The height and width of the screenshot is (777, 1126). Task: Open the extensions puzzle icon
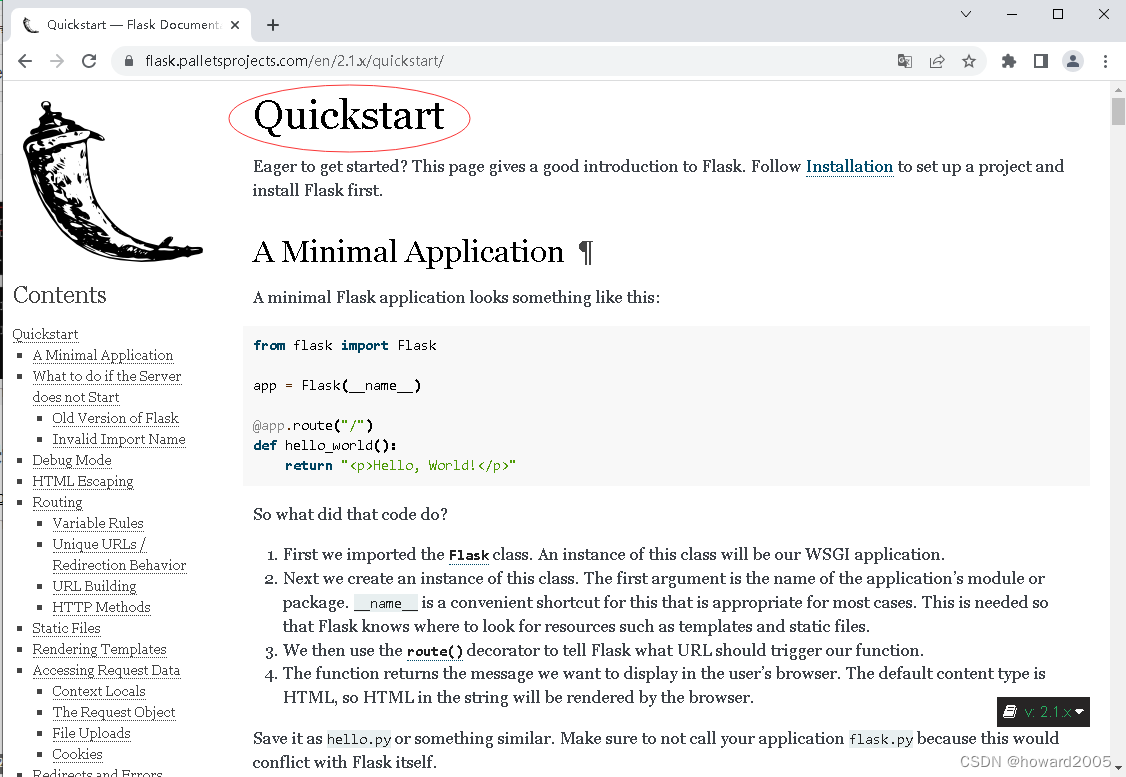point(1009,61)
